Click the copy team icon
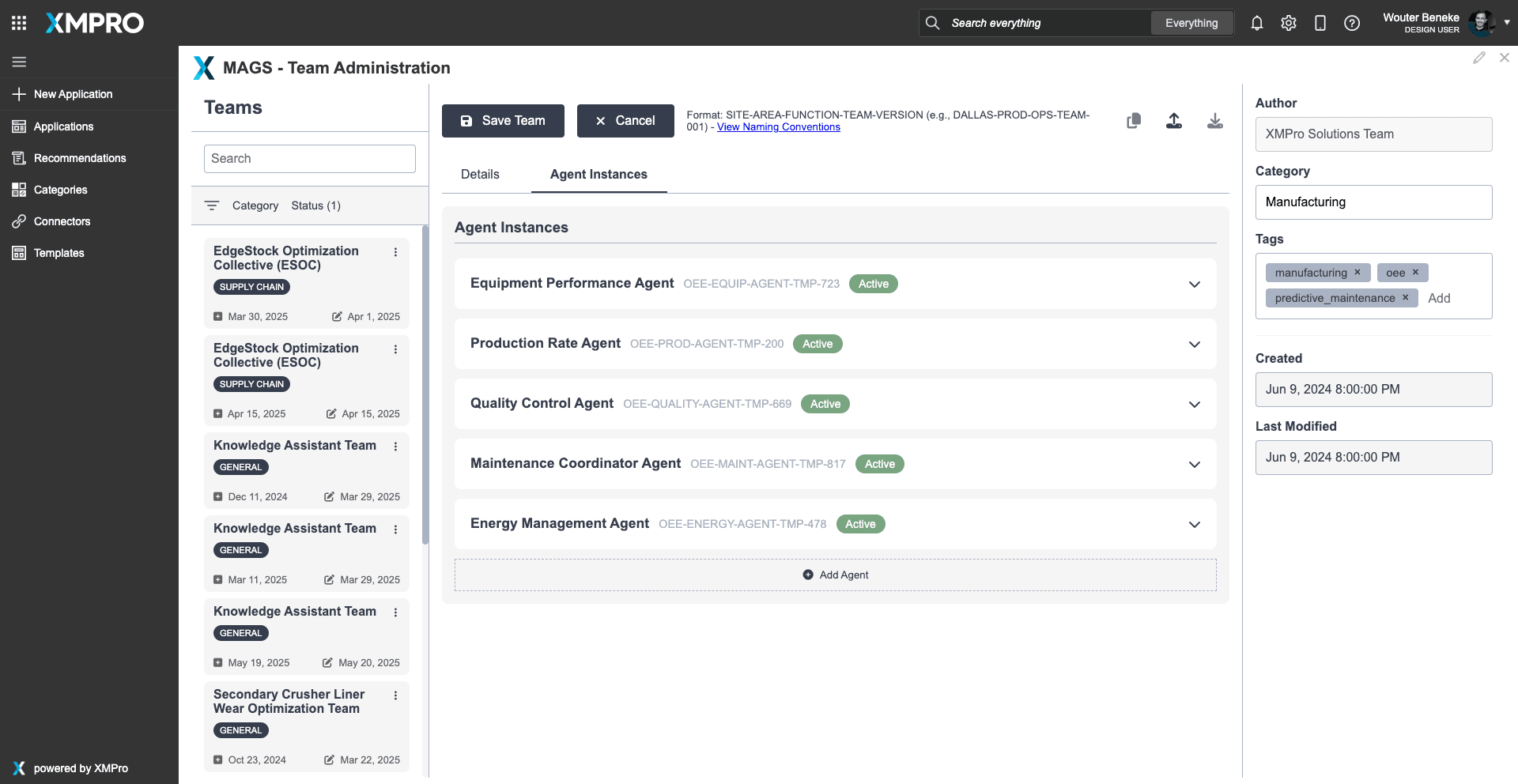The image size is (1518, 784). click(x=1134, y=121)
